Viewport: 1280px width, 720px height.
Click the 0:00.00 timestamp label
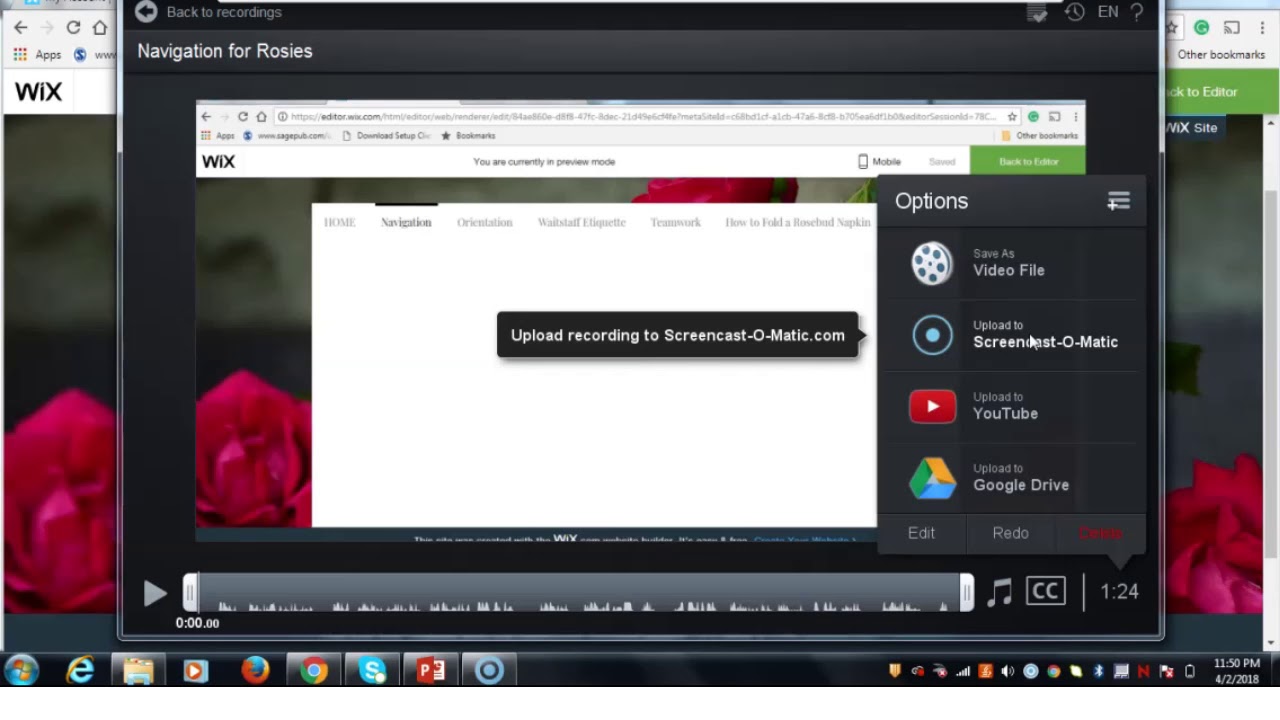coord(197,623)
